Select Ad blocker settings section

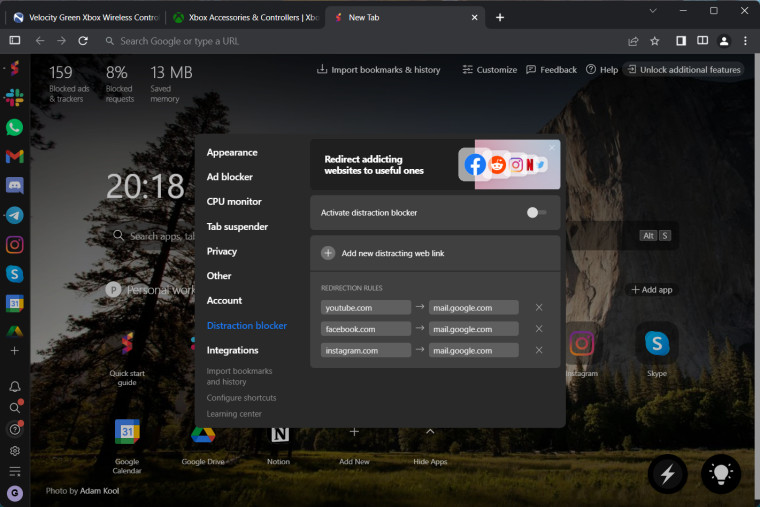(x=229, y=177)
